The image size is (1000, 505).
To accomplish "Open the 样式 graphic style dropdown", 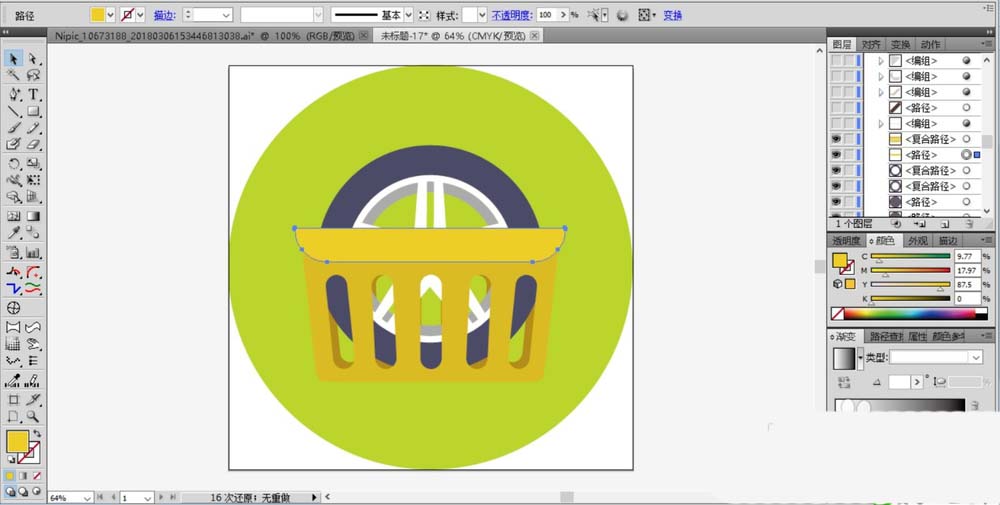I will (x=482, y=15).
